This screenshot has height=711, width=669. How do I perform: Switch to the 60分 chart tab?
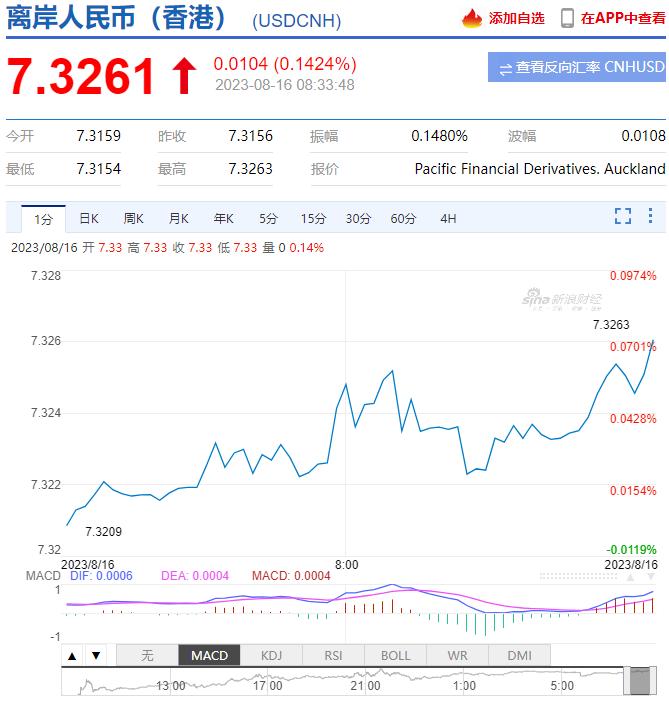[403, 219]
